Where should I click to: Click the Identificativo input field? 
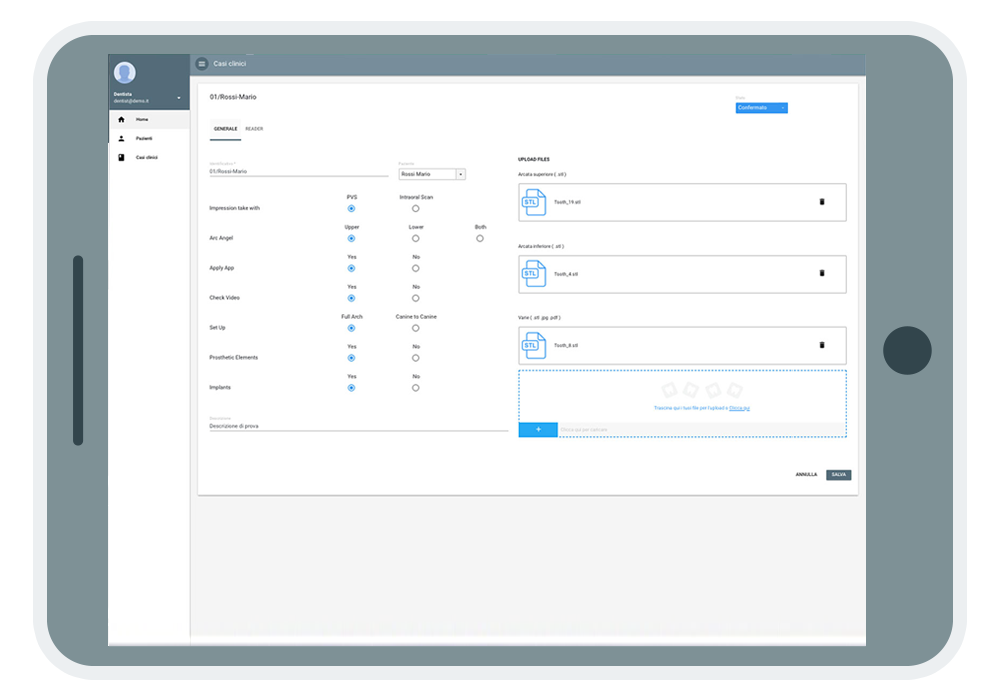click(x=298, y=171)
